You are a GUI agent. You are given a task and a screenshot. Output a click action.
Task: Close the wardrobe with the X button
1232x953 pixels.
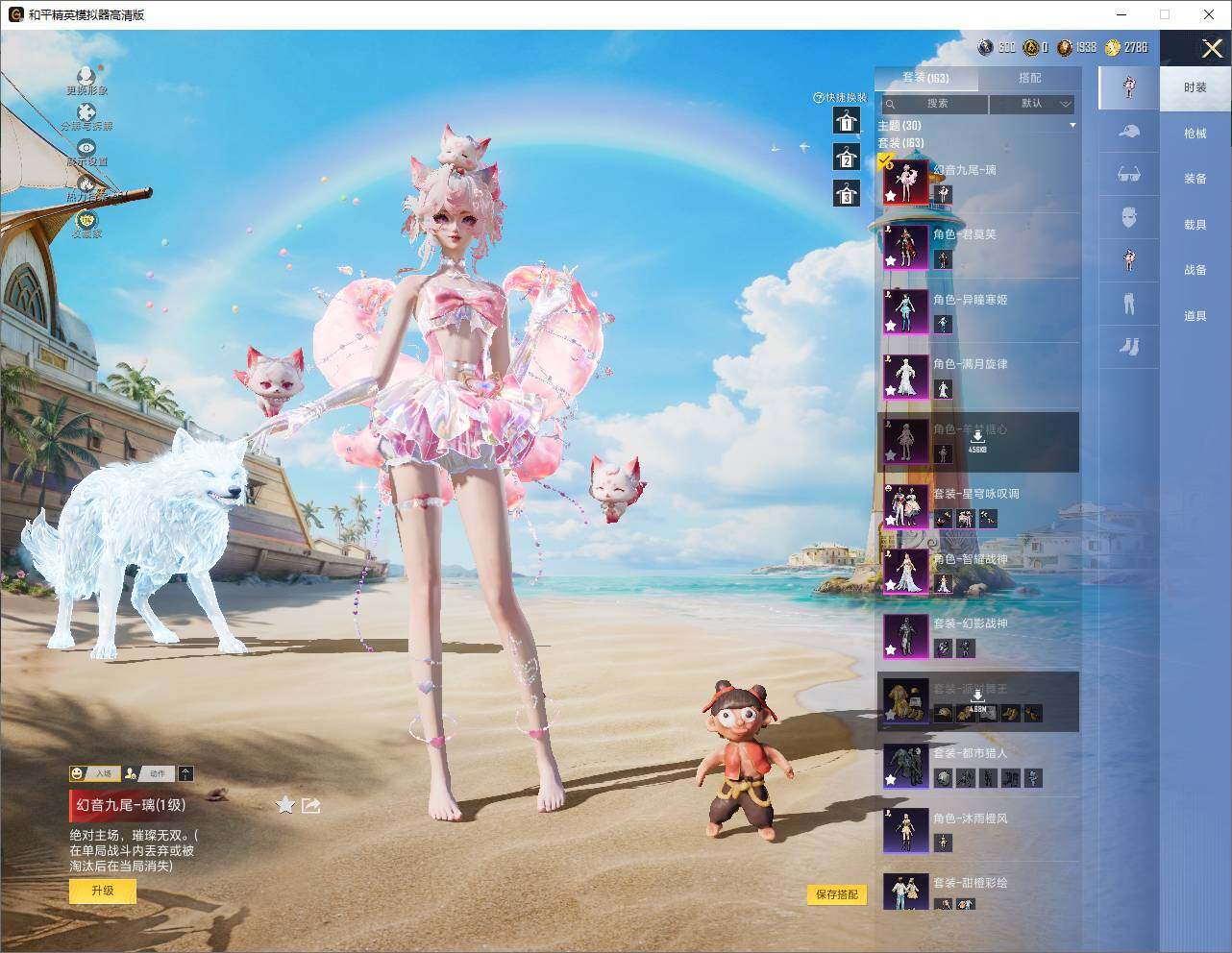1212,48
